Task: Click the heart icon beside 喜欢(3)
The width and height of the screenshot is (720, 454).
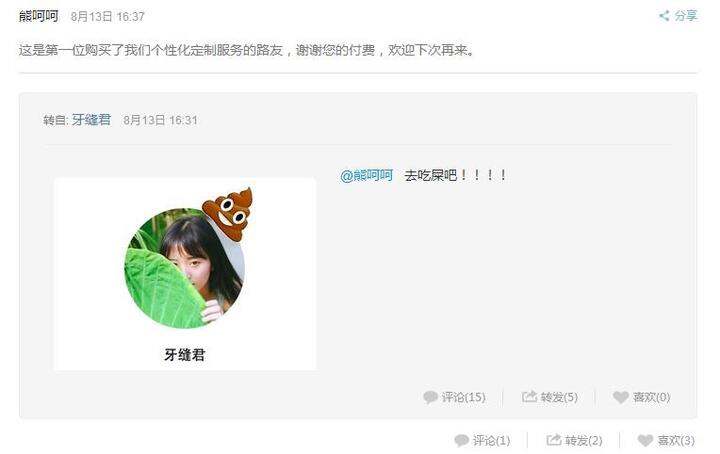Action: tap(645, 441)
